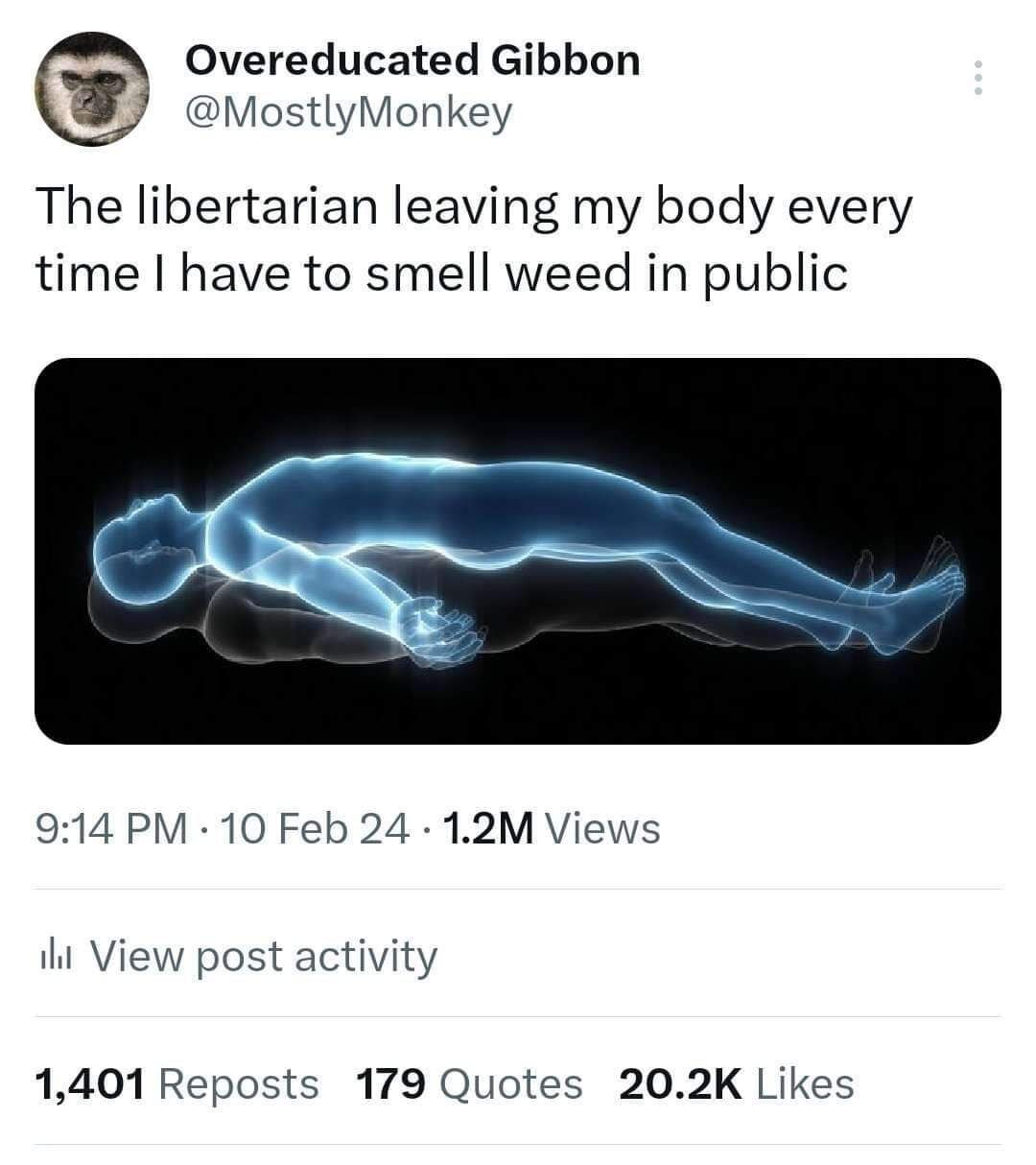Open the Overeducated Gibbon display name
Screen dimensions: 1036x1165
tap(412, 60)
